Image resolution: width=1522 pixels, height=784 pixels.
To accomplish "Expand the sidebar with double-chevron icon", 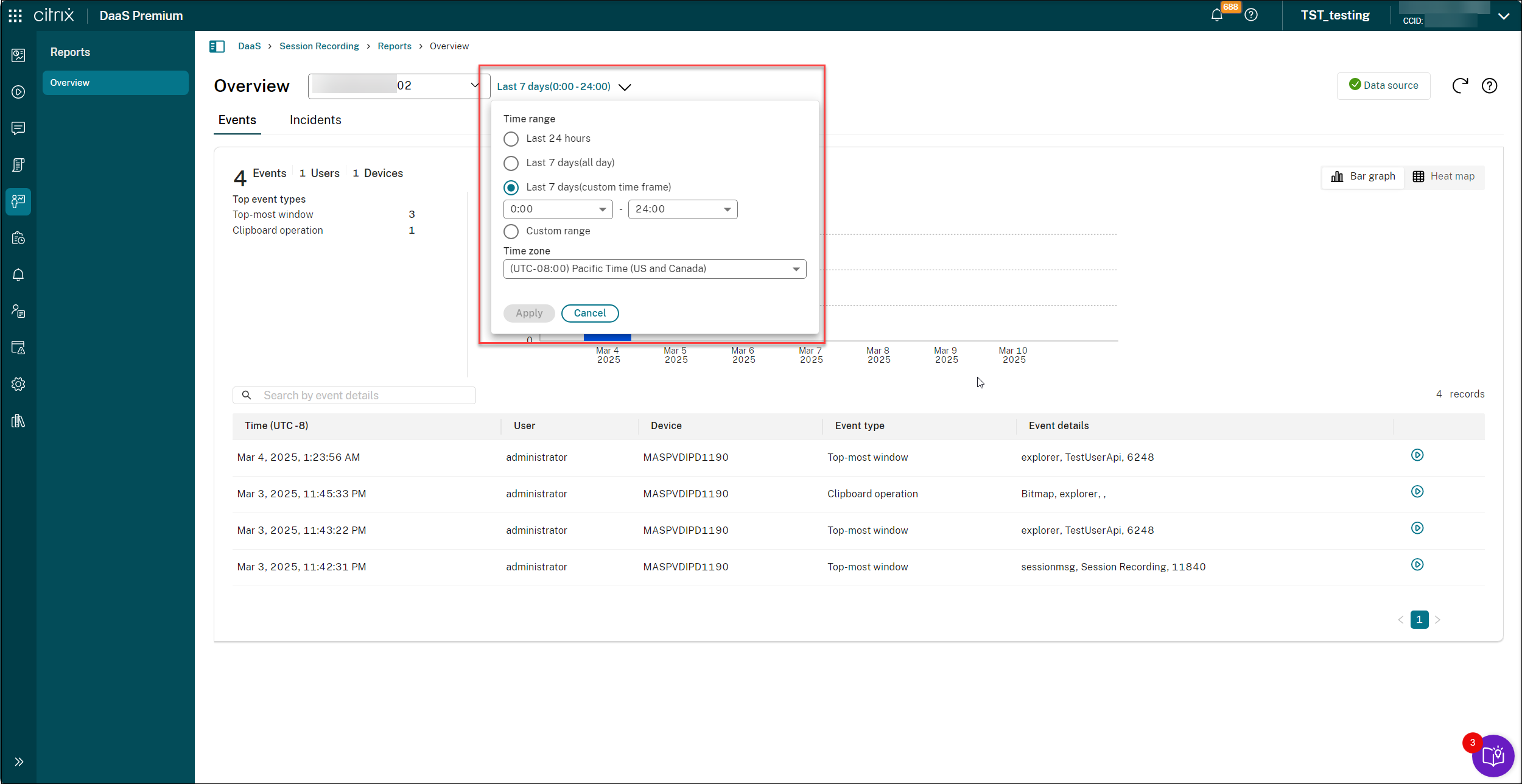I will (18, 761).
